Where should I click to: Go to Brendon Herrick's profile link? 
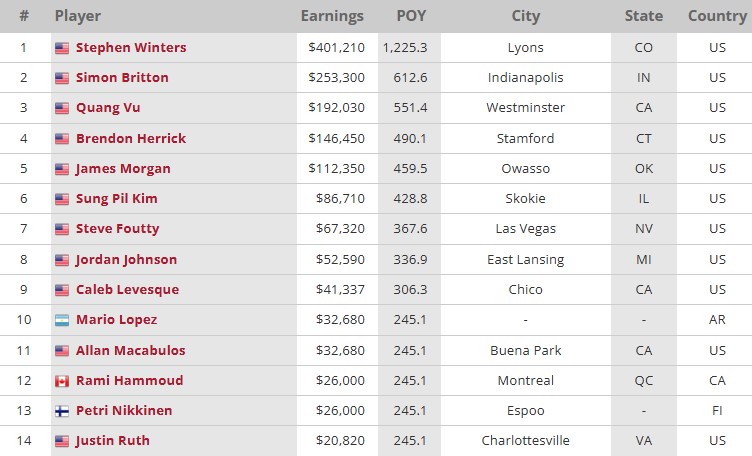131,138
